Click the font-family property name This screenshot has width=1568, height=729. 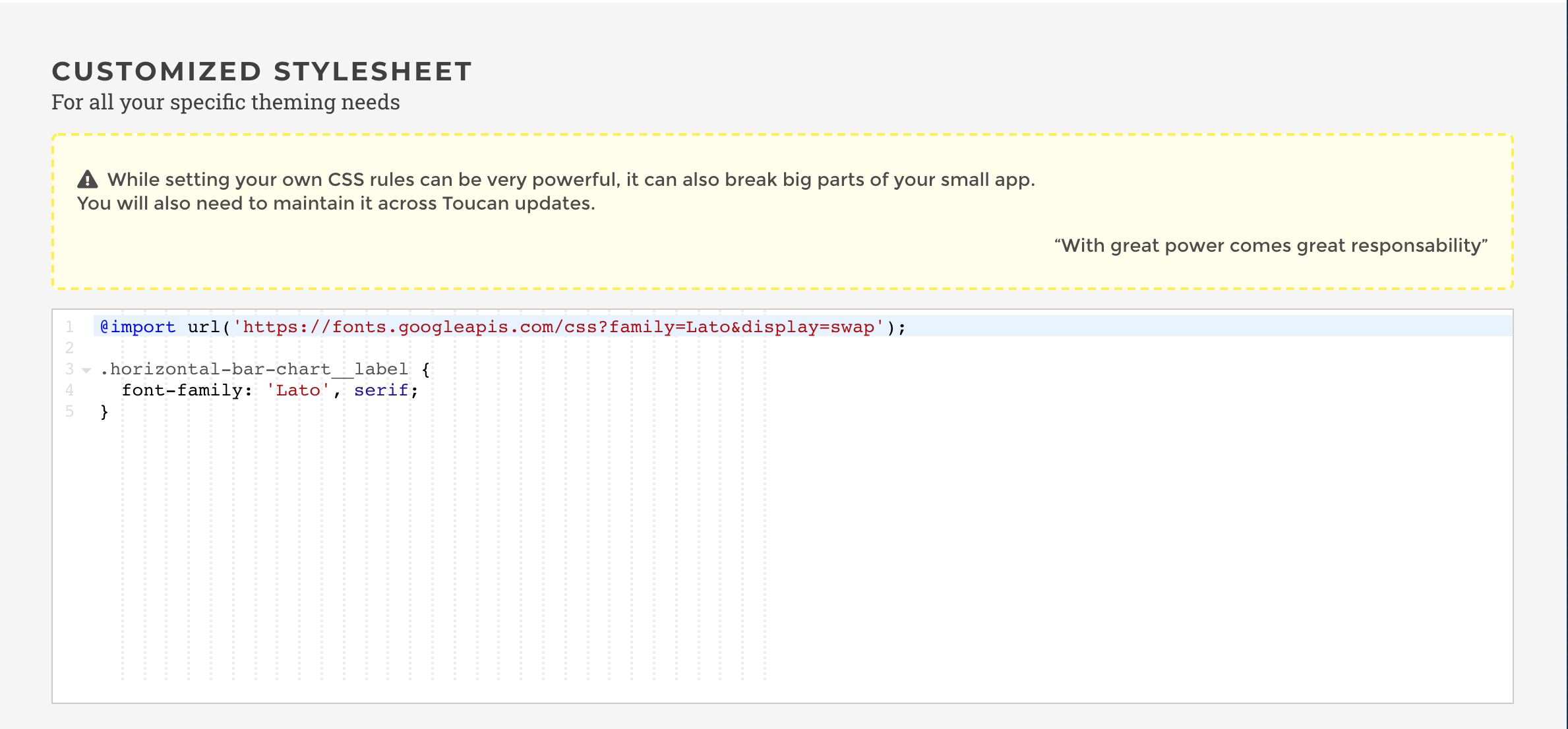(182, 390)
